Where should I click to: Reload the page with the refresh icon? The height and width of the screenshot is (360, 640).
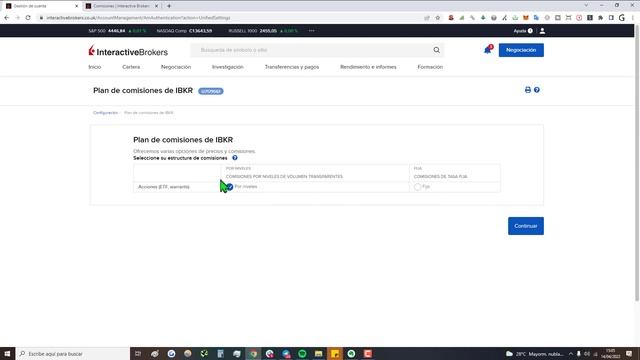pos(28,18)
